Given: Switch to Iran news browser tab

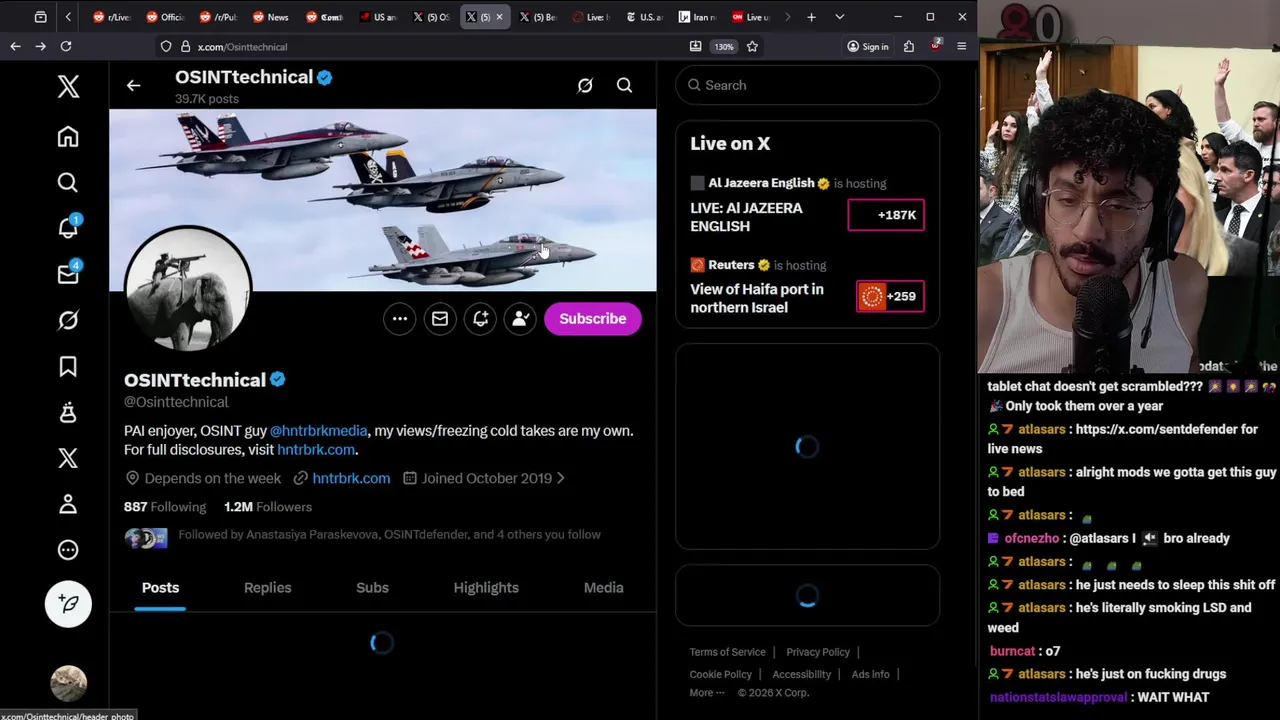Looking at the screenshot, I should tap(697, 17).
